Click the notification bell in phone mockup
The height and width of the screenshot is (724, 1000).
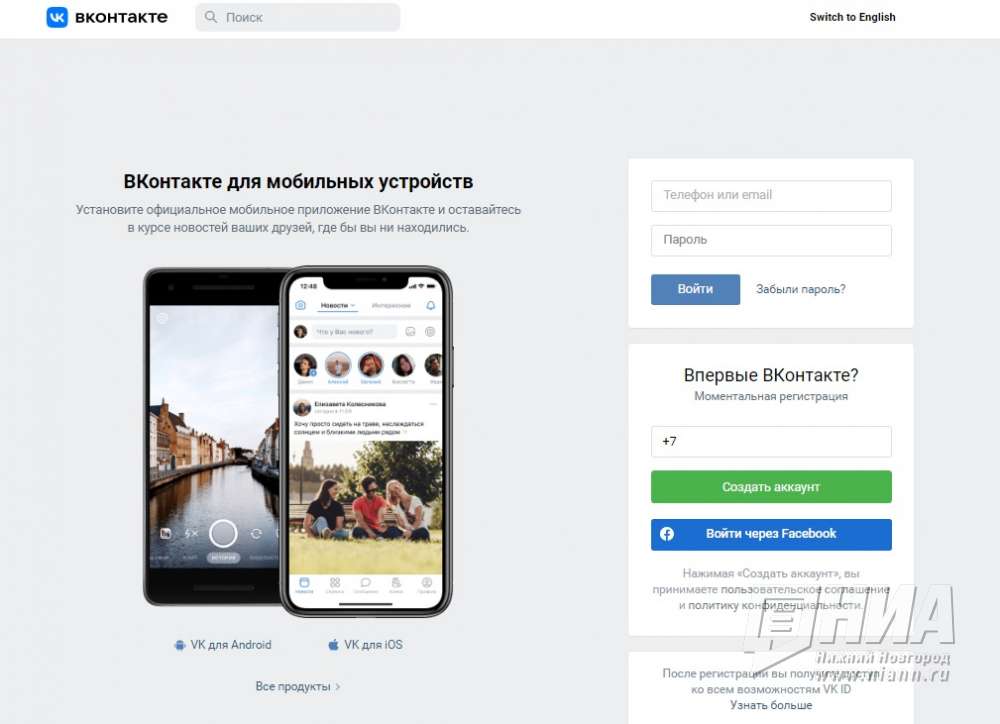coord(430,306)
